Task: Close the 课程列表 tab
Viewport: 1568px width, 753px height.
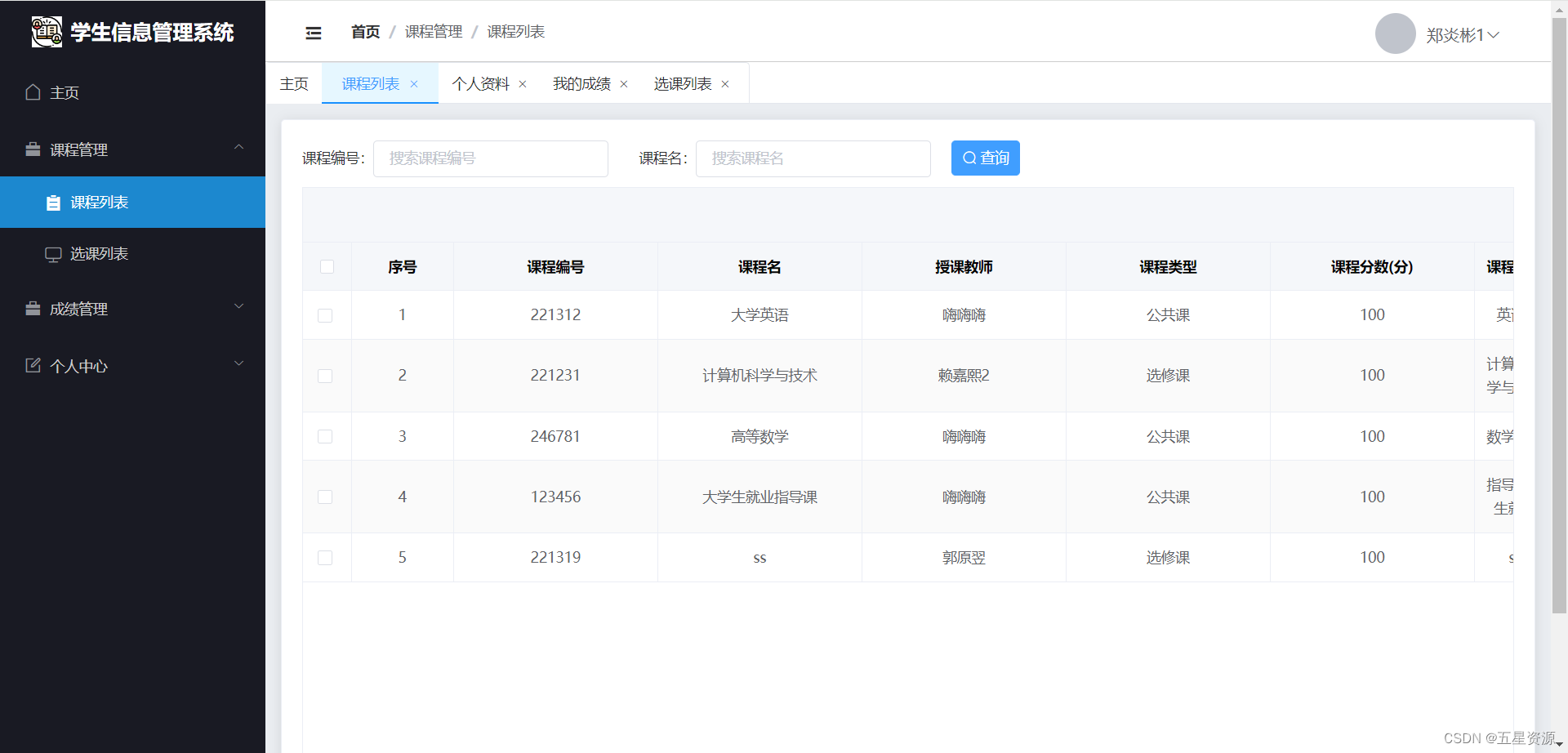Action: [414, 84]
